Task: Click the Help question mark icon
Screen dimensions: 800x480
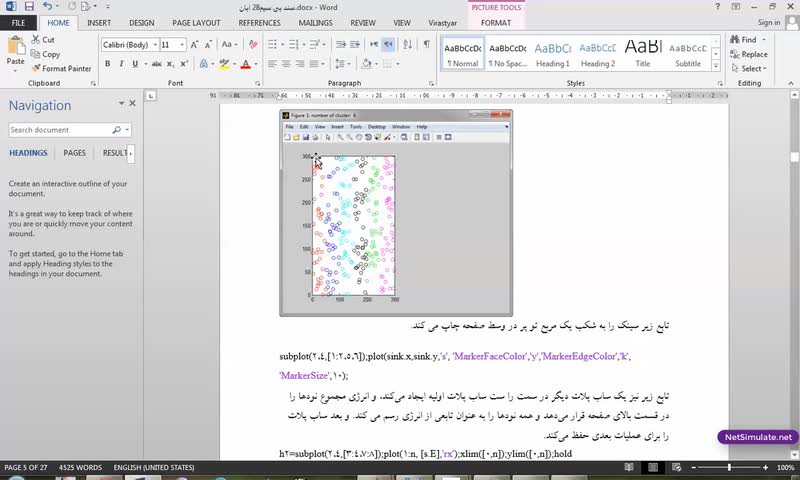Action: coord(717,7)
